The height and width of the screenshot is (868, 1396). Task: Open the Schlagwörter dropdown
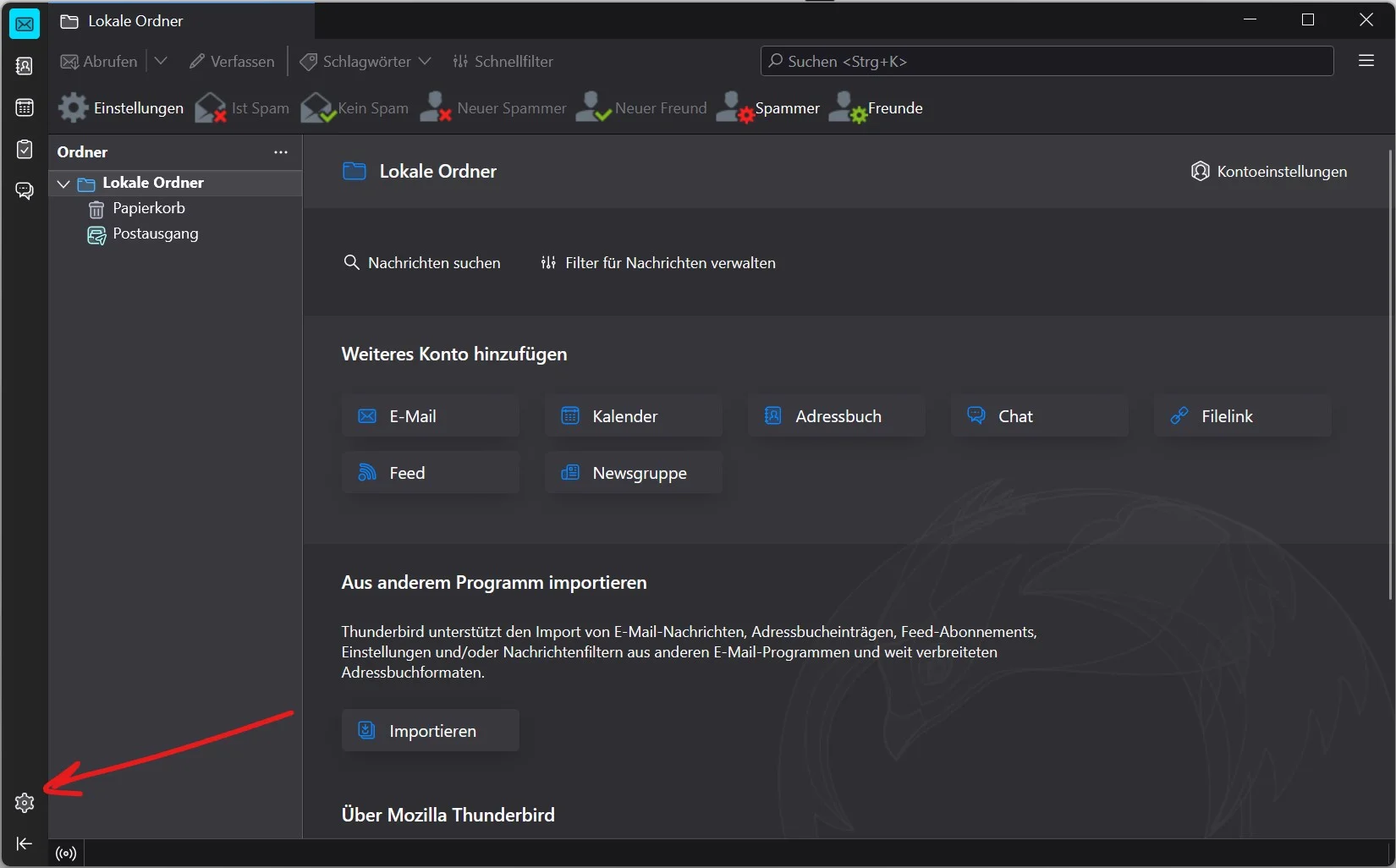[x=365, y=62]
